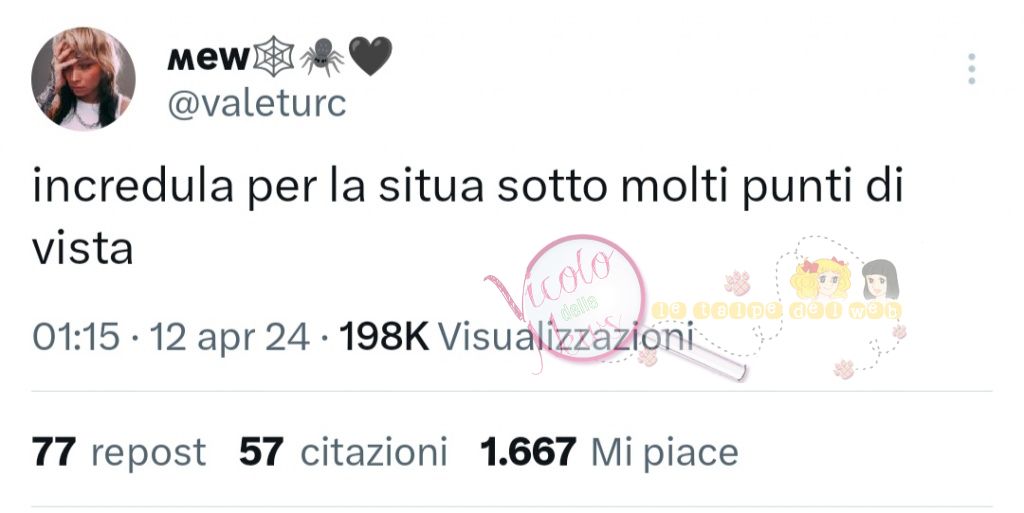Screen dimensions: 1024x513
Task: Open the three-dot more options menu
Action: click(x=972, y=69)
